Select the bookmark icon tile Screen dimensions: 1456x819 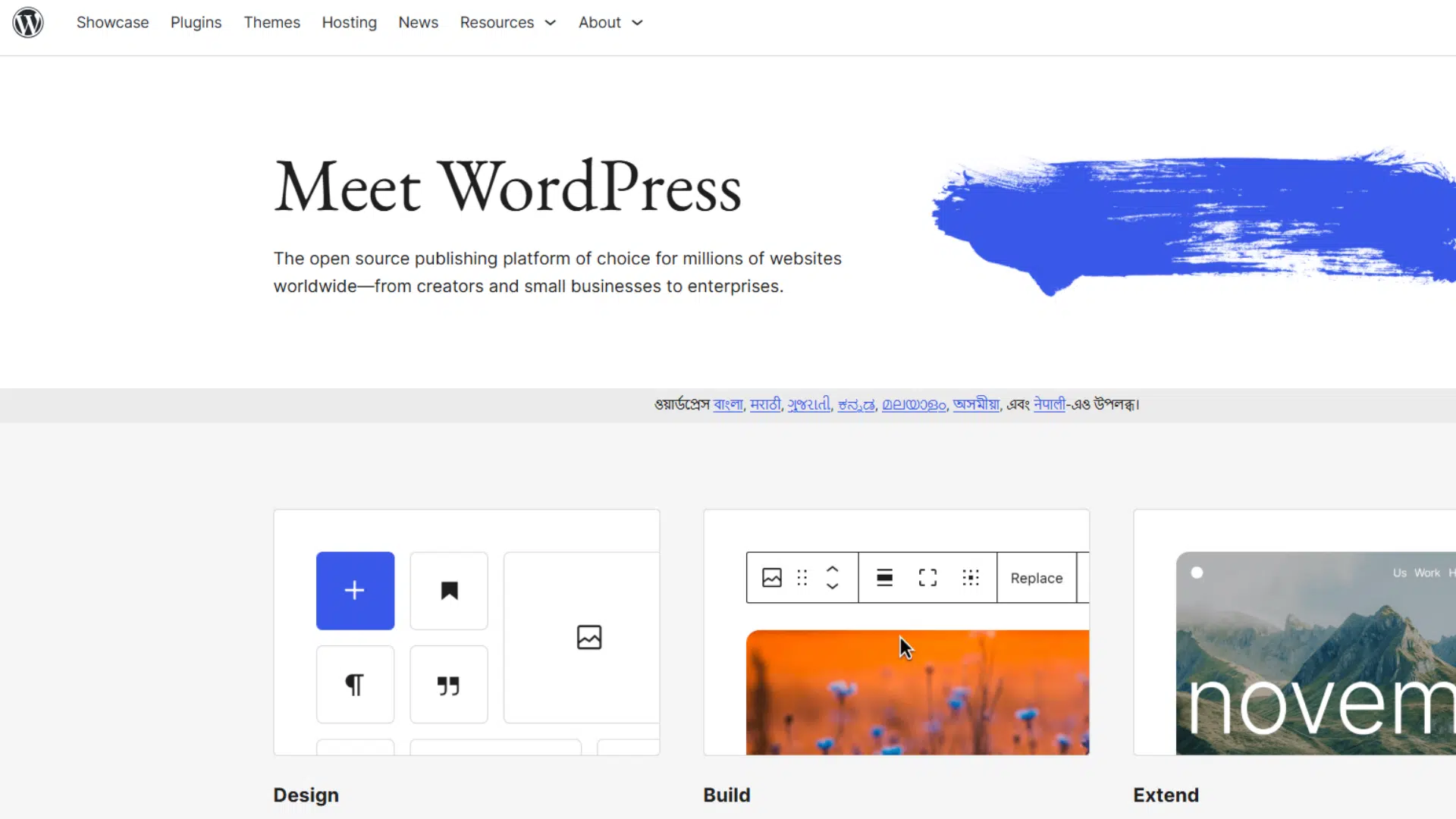point(449,591)
